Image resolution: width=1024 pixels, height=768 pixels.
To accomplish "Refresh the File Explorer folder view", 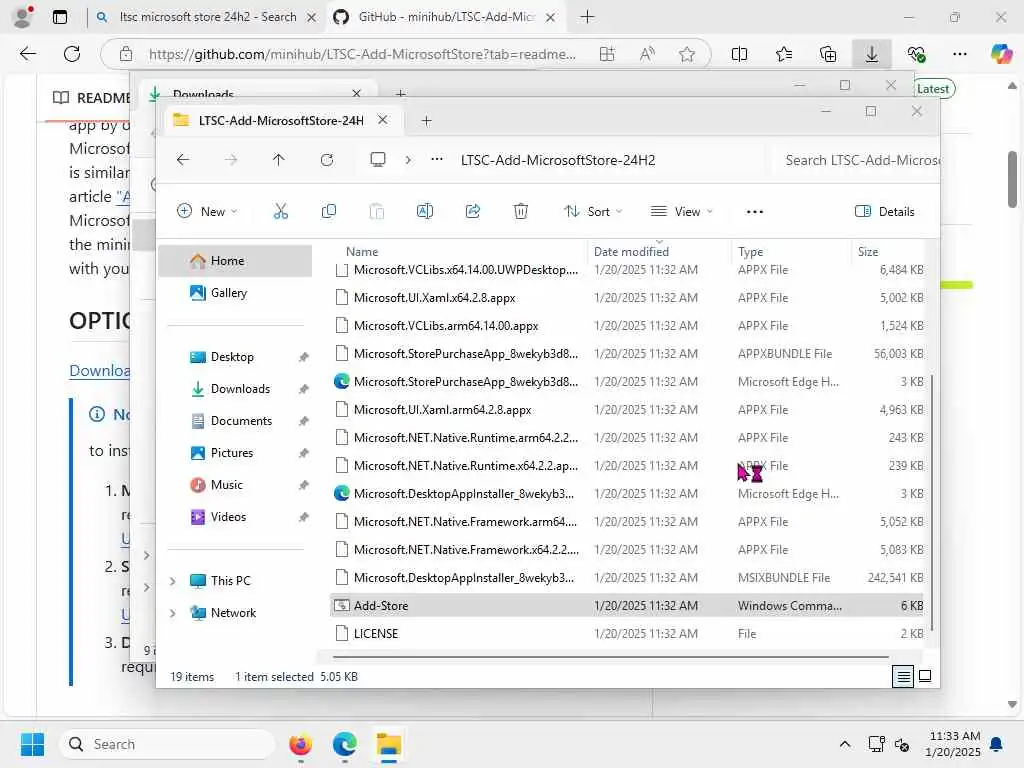I will coord(327,160).
